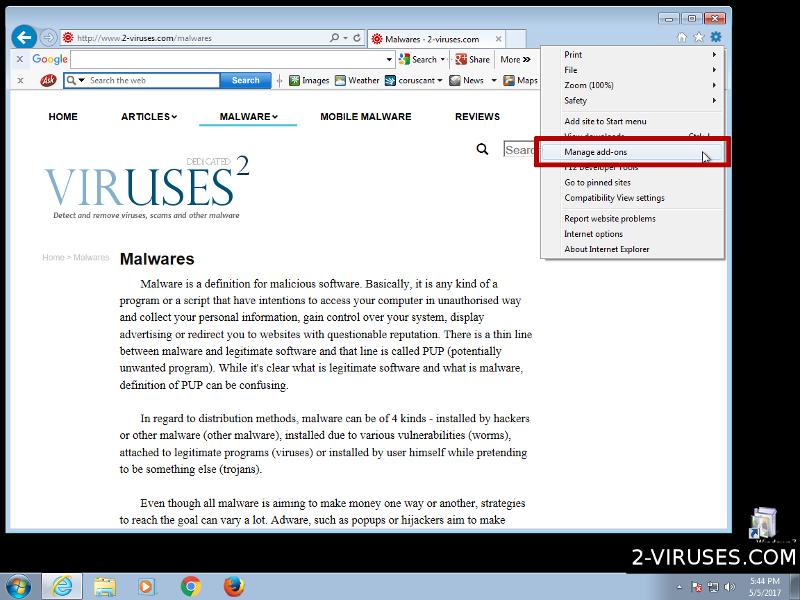Click News on the Ask toolbar
800x600 pixels.
pos(466,80)
